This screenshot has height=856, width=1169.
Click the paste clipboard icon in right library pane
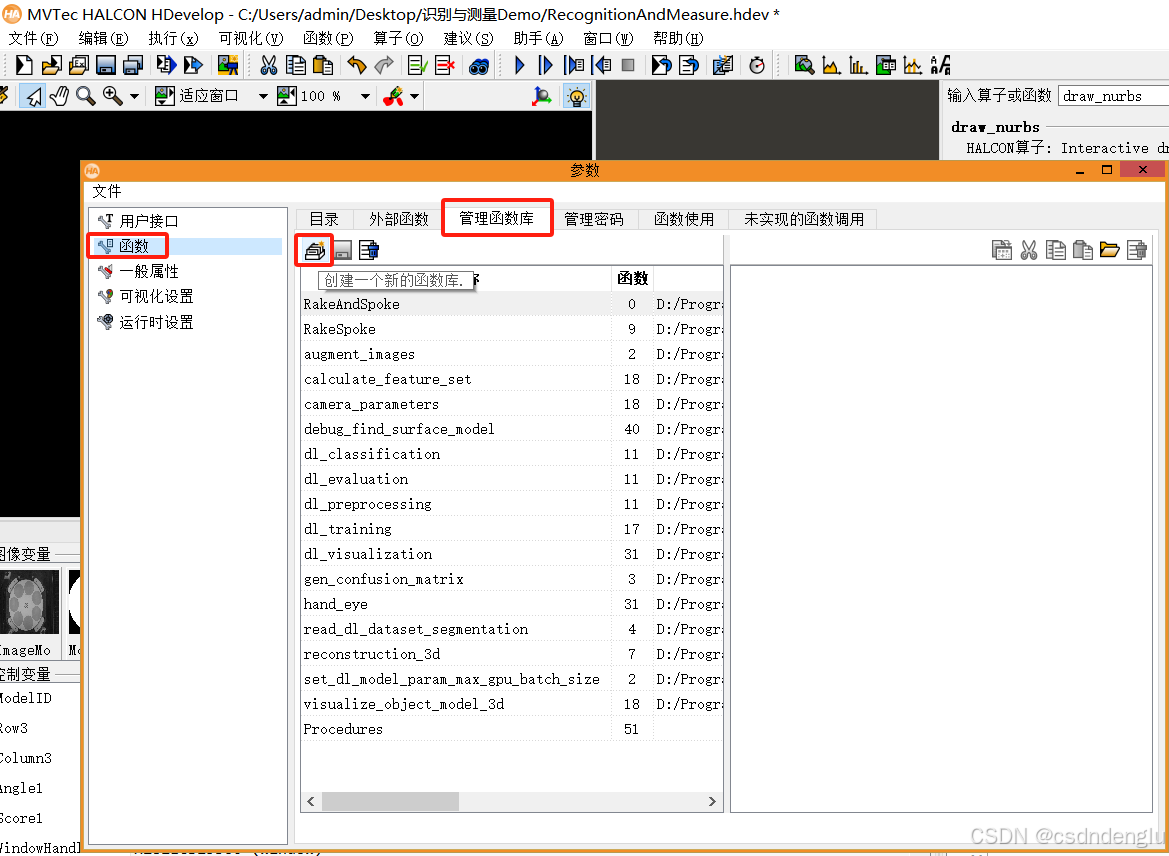tap(1083, 250)
